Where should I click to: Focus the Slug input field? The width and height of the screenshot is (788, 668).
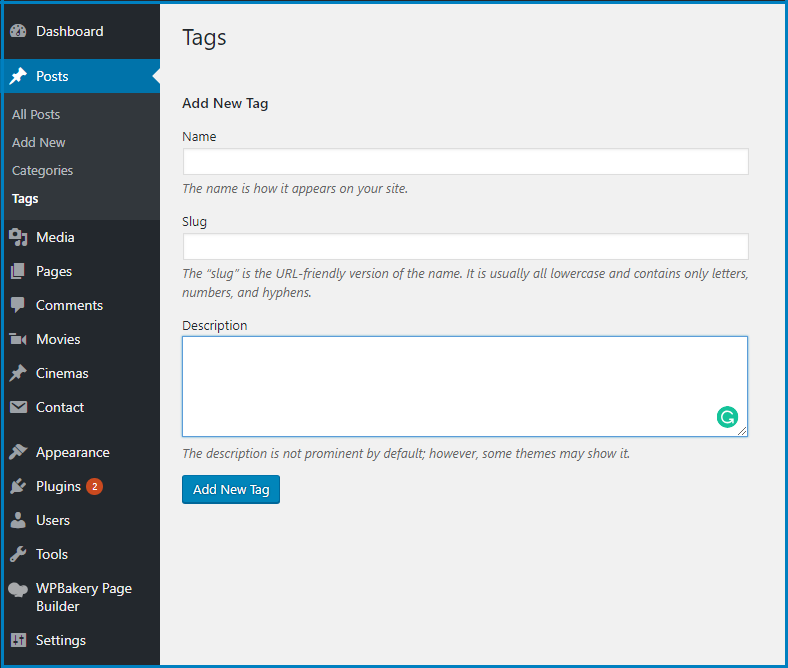tap(465, 247)
